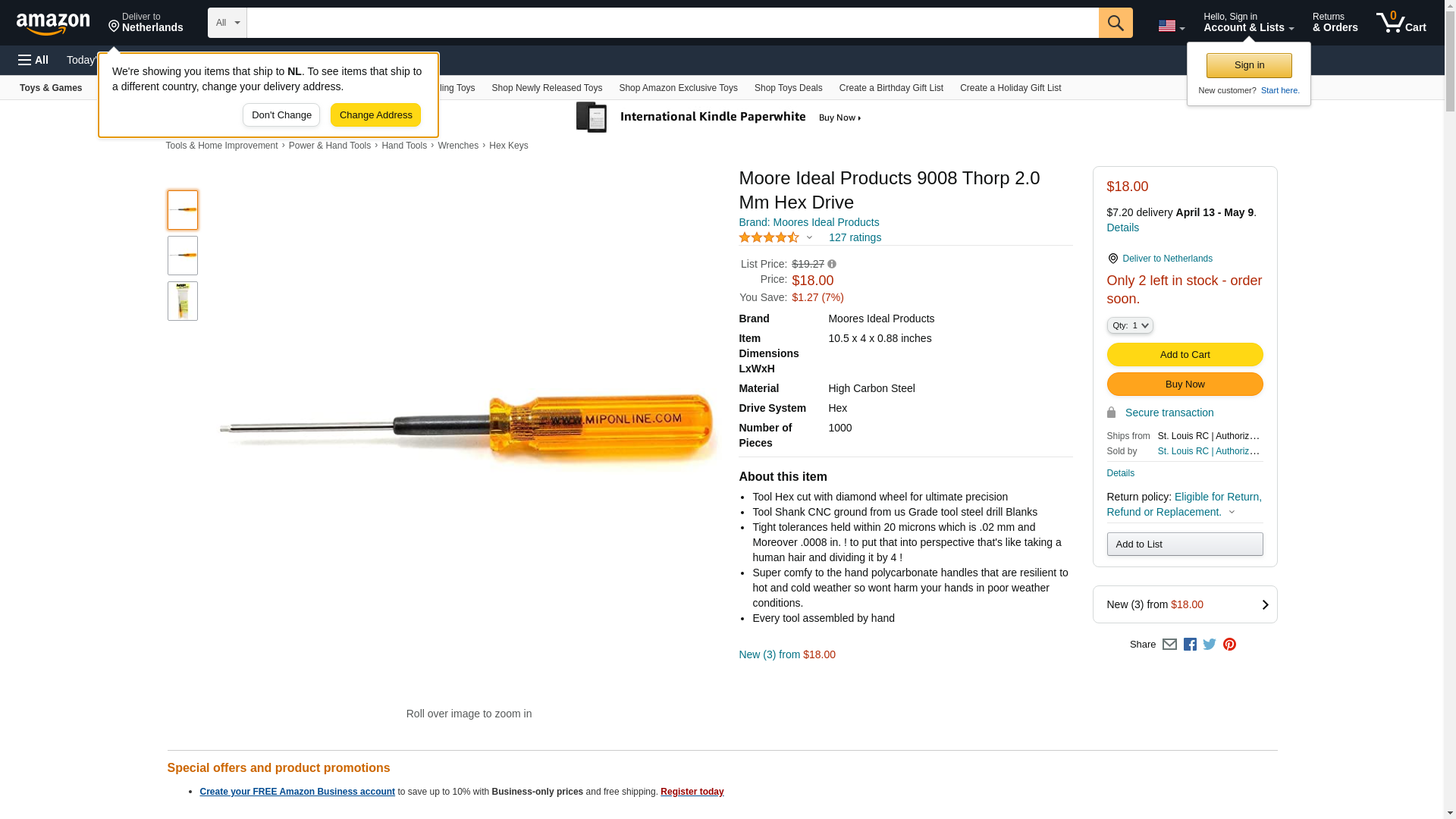
Task: Click into the search input field
Action: click(672, 23)
